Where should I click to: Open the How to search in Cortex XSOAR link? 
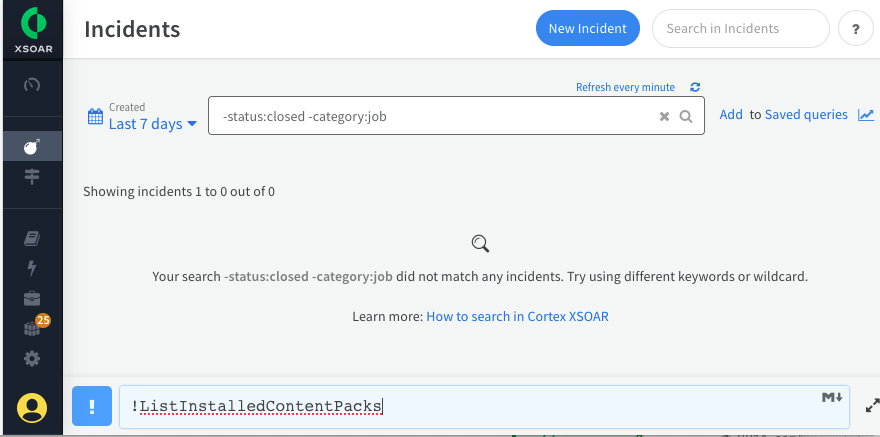(517, 316)
